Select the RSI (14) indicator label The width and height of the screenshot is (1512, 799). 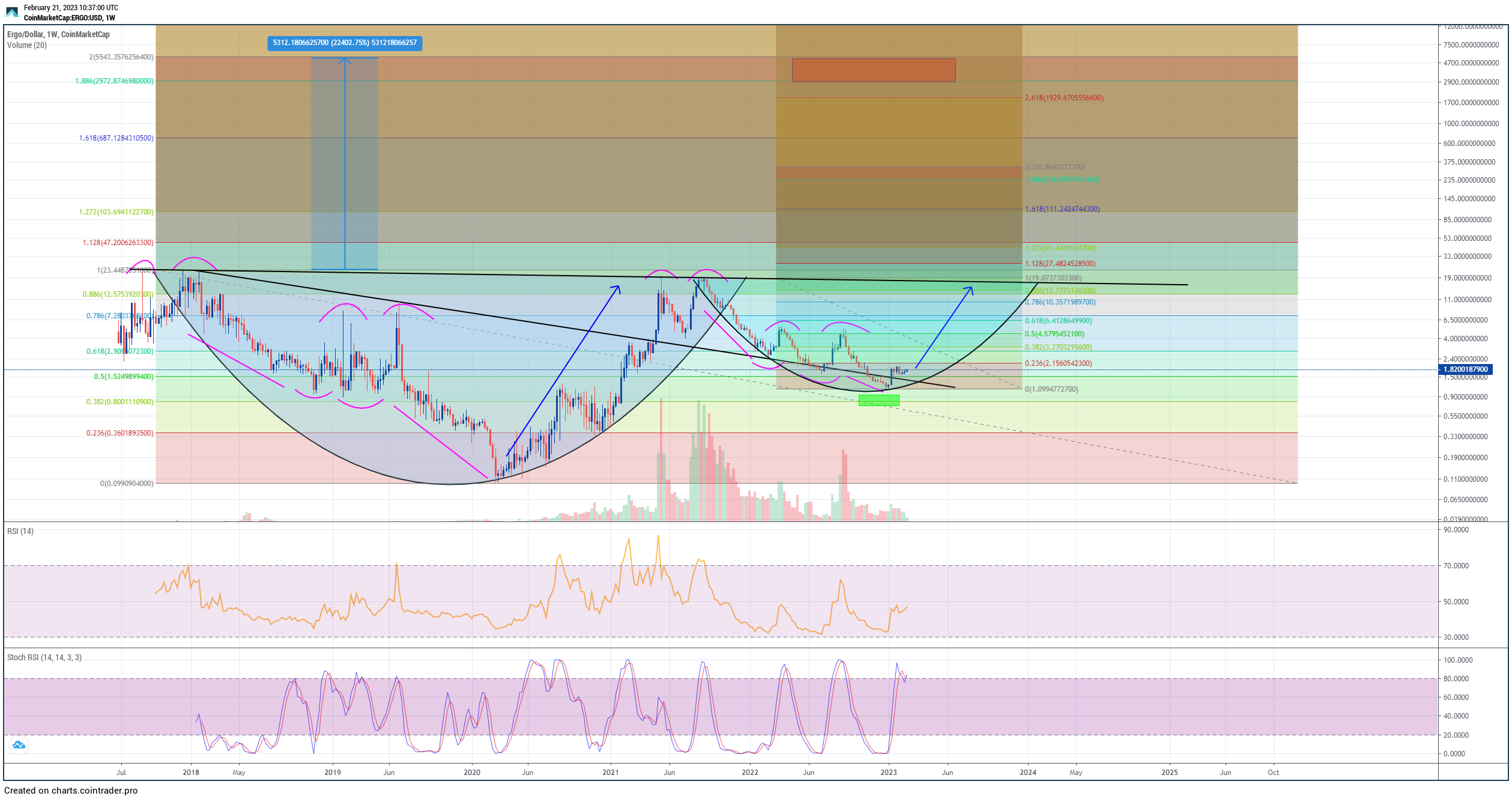20,531
